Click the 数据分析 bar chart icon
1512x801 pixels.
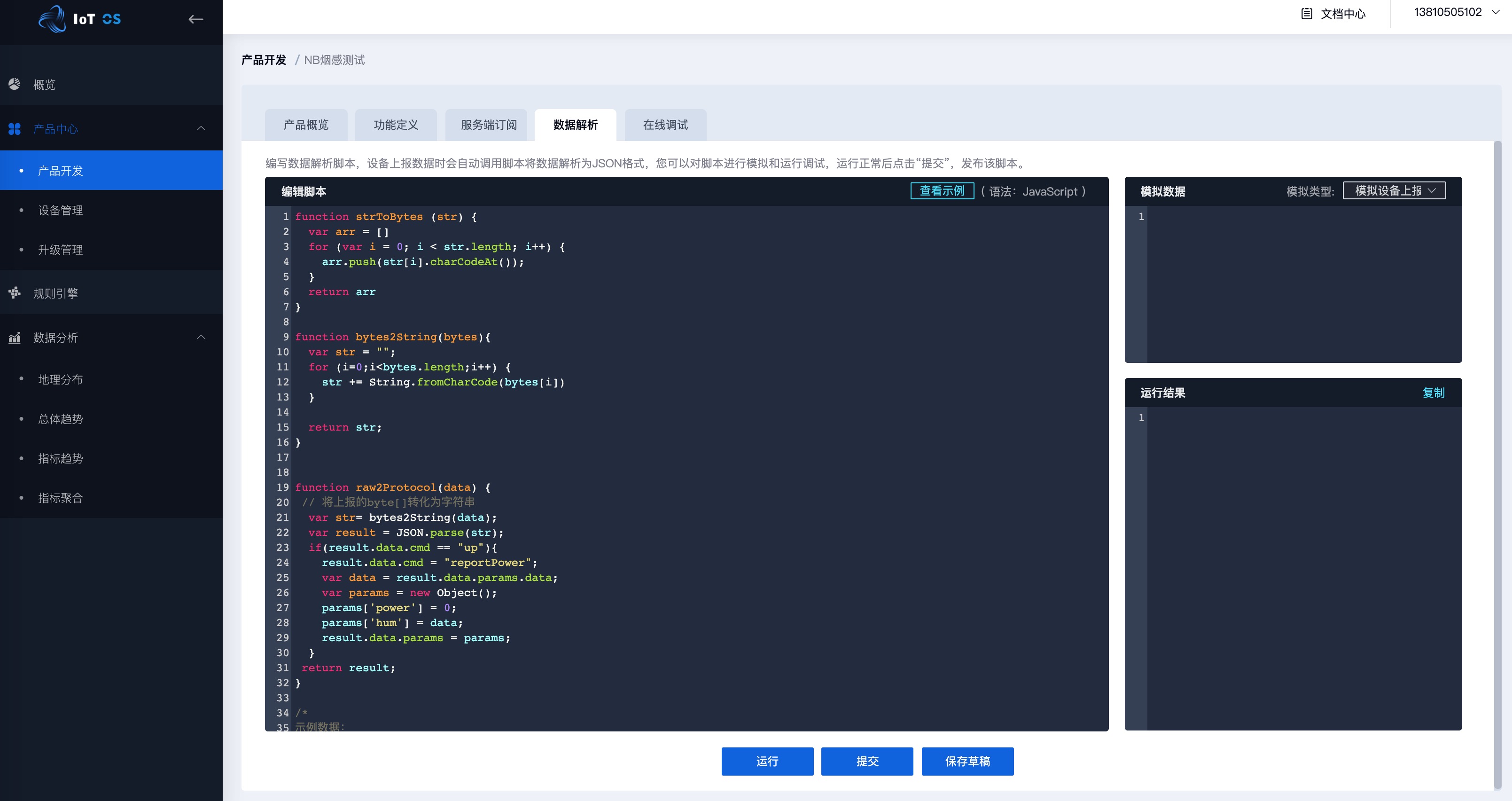point(15,337)
